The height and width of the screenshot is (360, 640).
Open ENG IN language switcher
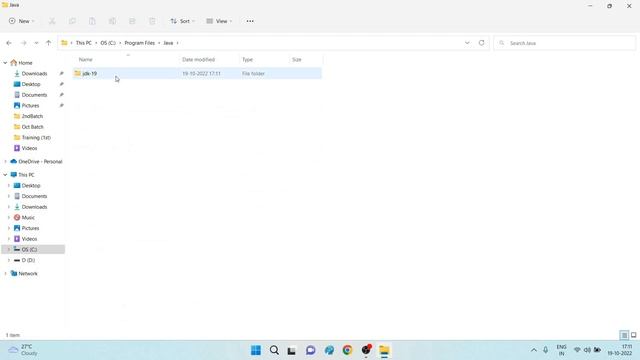click(562, 350)
